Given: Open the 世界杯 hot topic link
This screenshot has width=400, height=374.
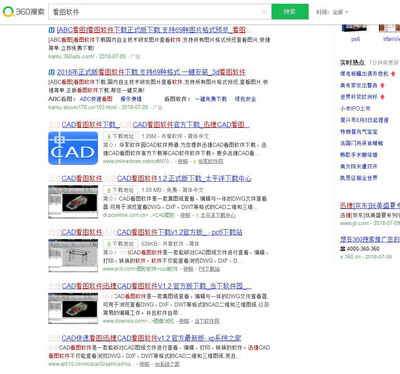Looking at the screenshot, I should (359, 97).
